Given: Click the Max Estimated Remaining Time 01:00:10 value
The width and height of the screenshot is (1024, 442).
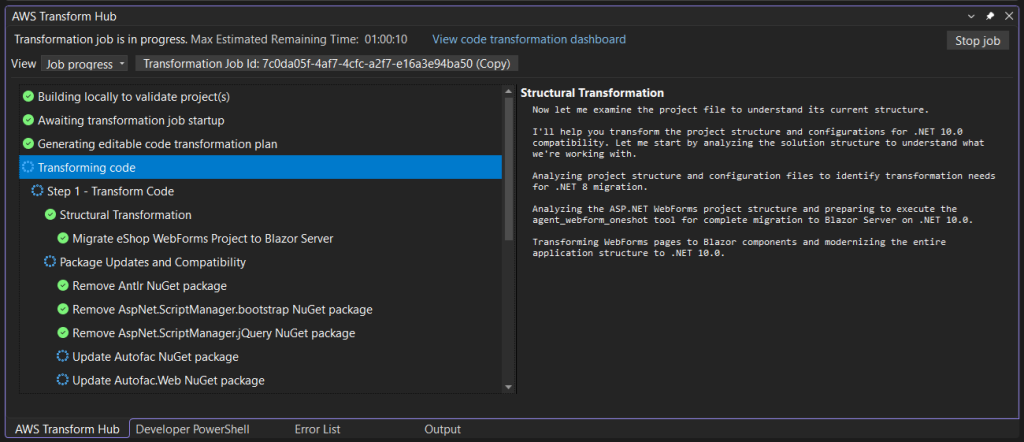Looking at the screenshot, I should click(385, 39).
